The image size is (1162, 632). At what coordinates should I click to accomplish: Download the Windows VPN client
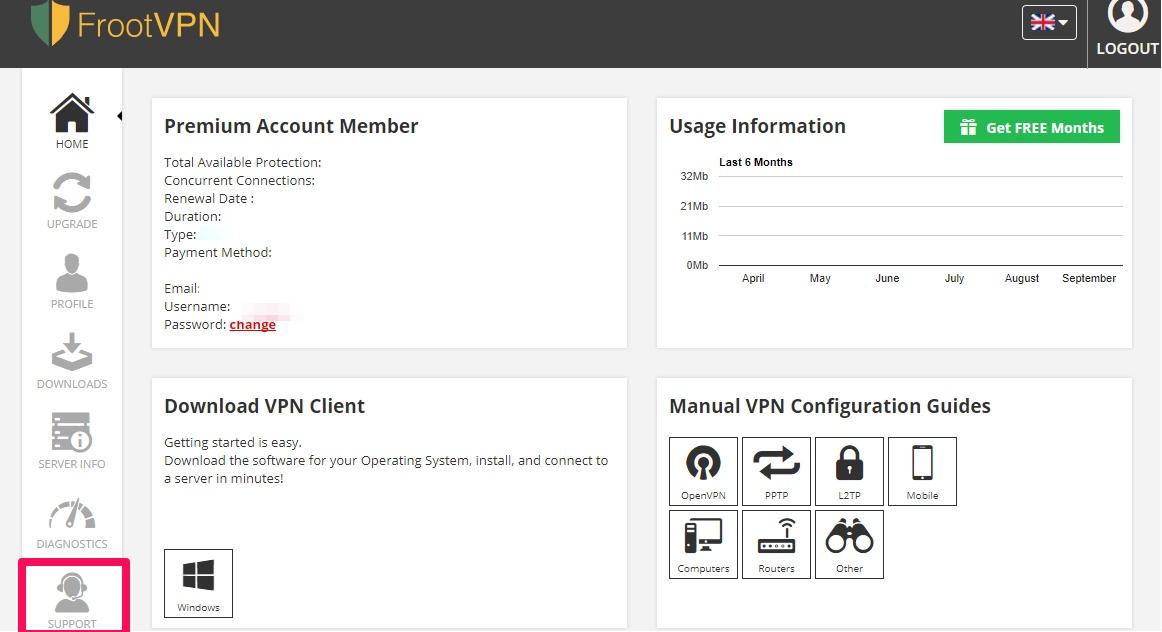(198, 583)
